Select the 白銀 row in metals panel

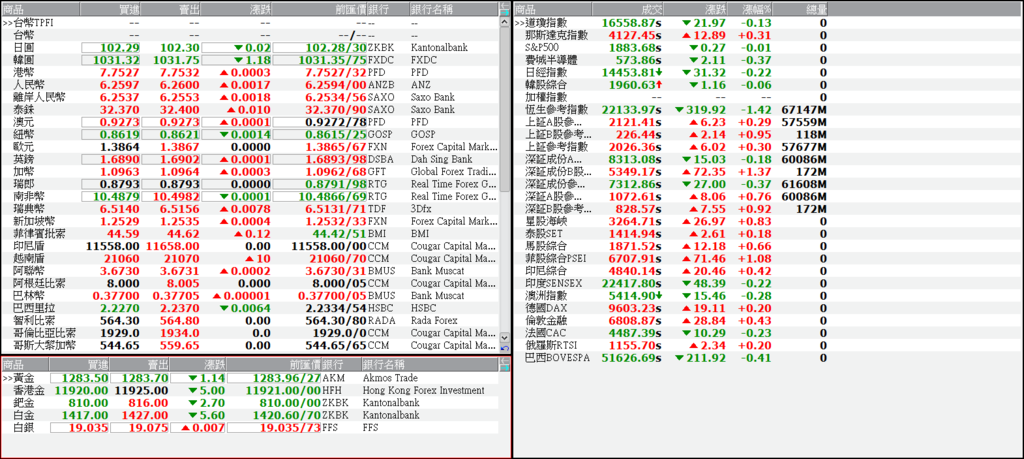click(249, 428)
